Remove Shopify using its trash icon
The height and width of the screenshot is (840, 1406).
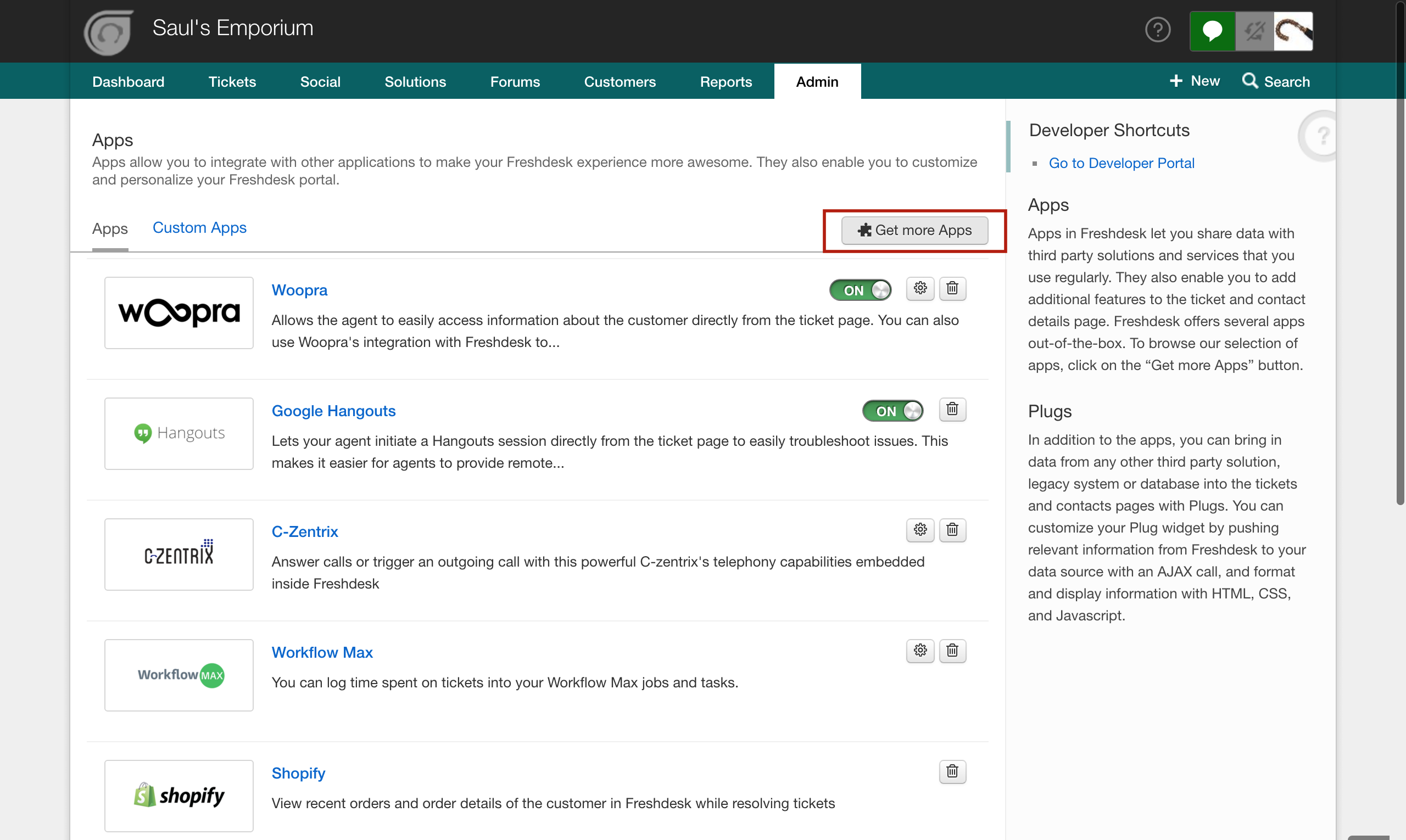(952, 771)
